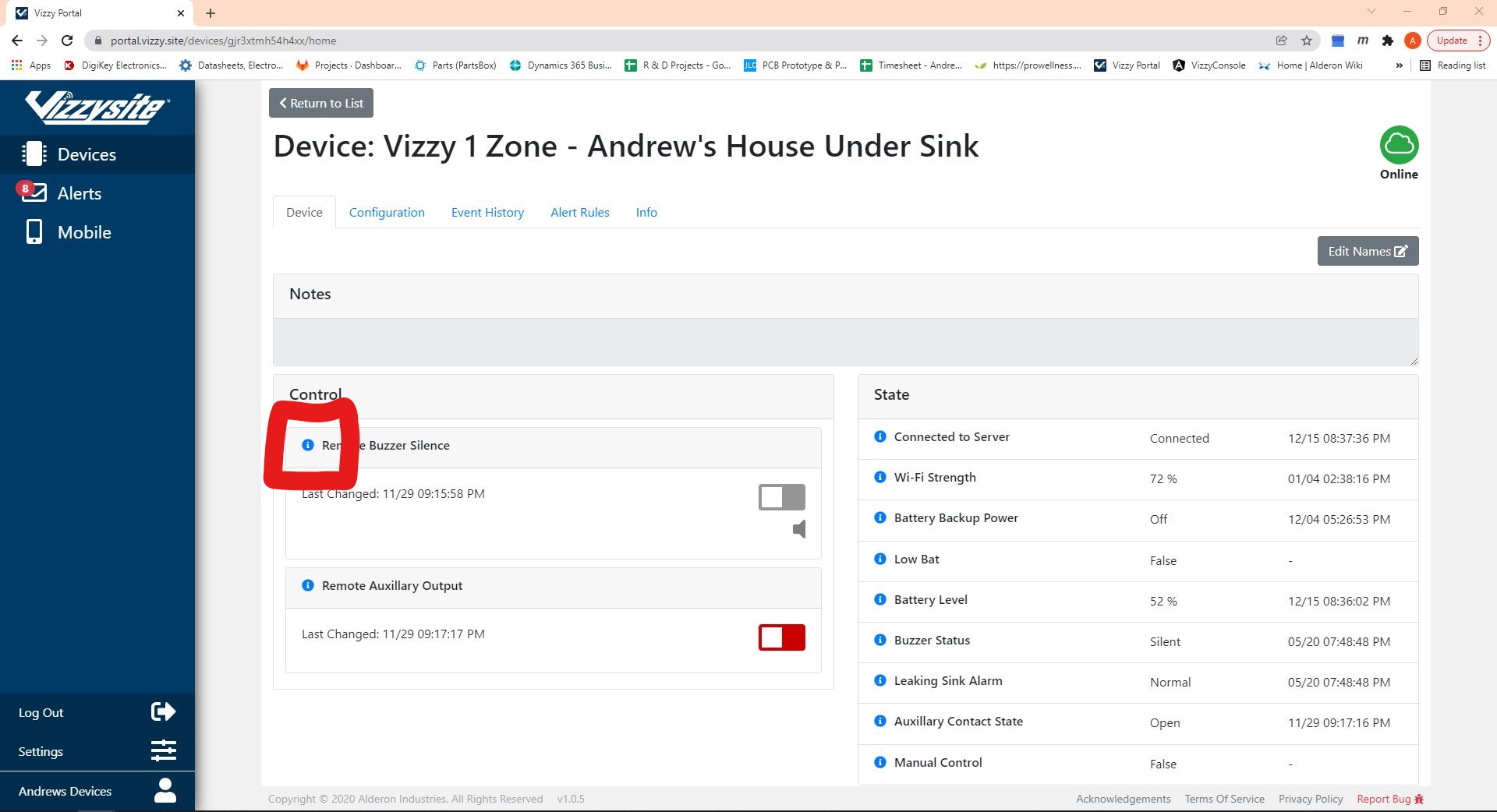Open the Acknowledgements link

tap(1123, 799)
